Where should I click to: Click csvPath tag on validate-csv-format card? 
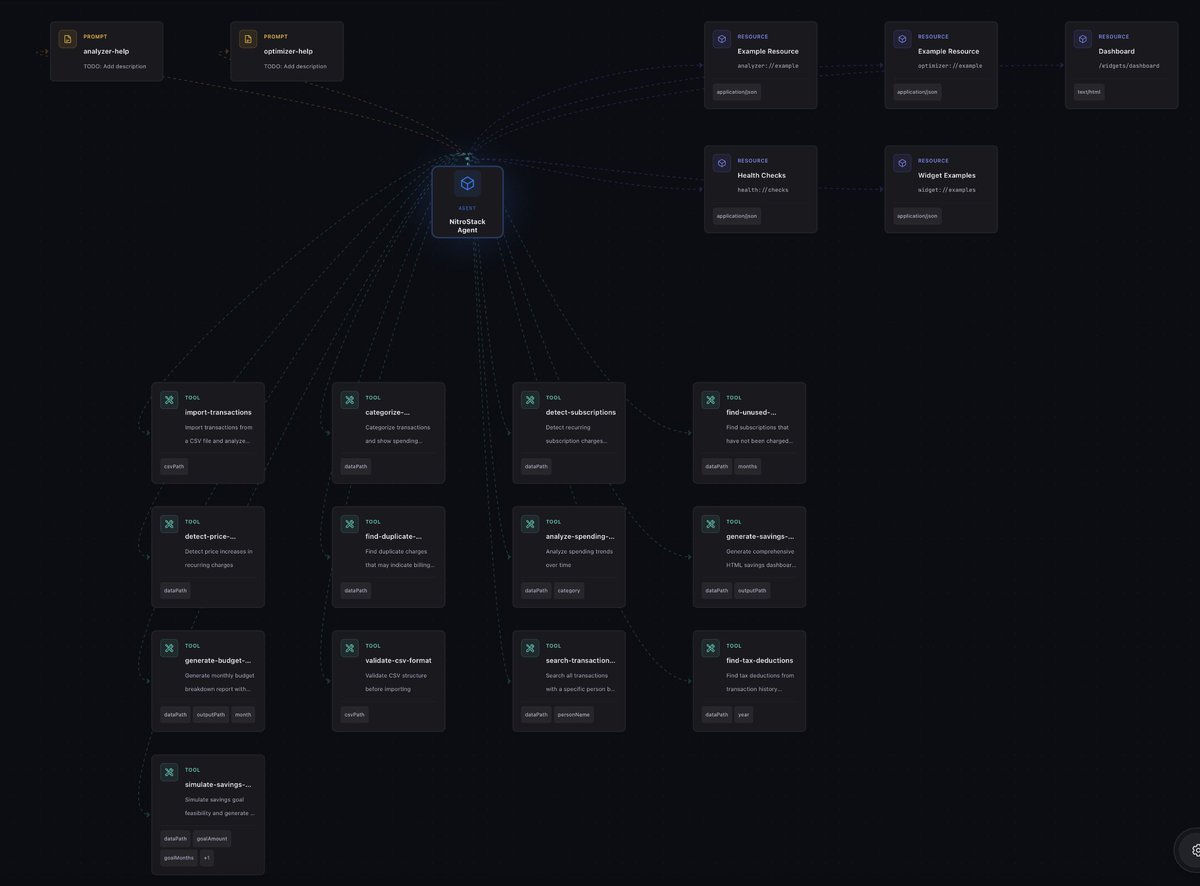click(x=354, y=714)
